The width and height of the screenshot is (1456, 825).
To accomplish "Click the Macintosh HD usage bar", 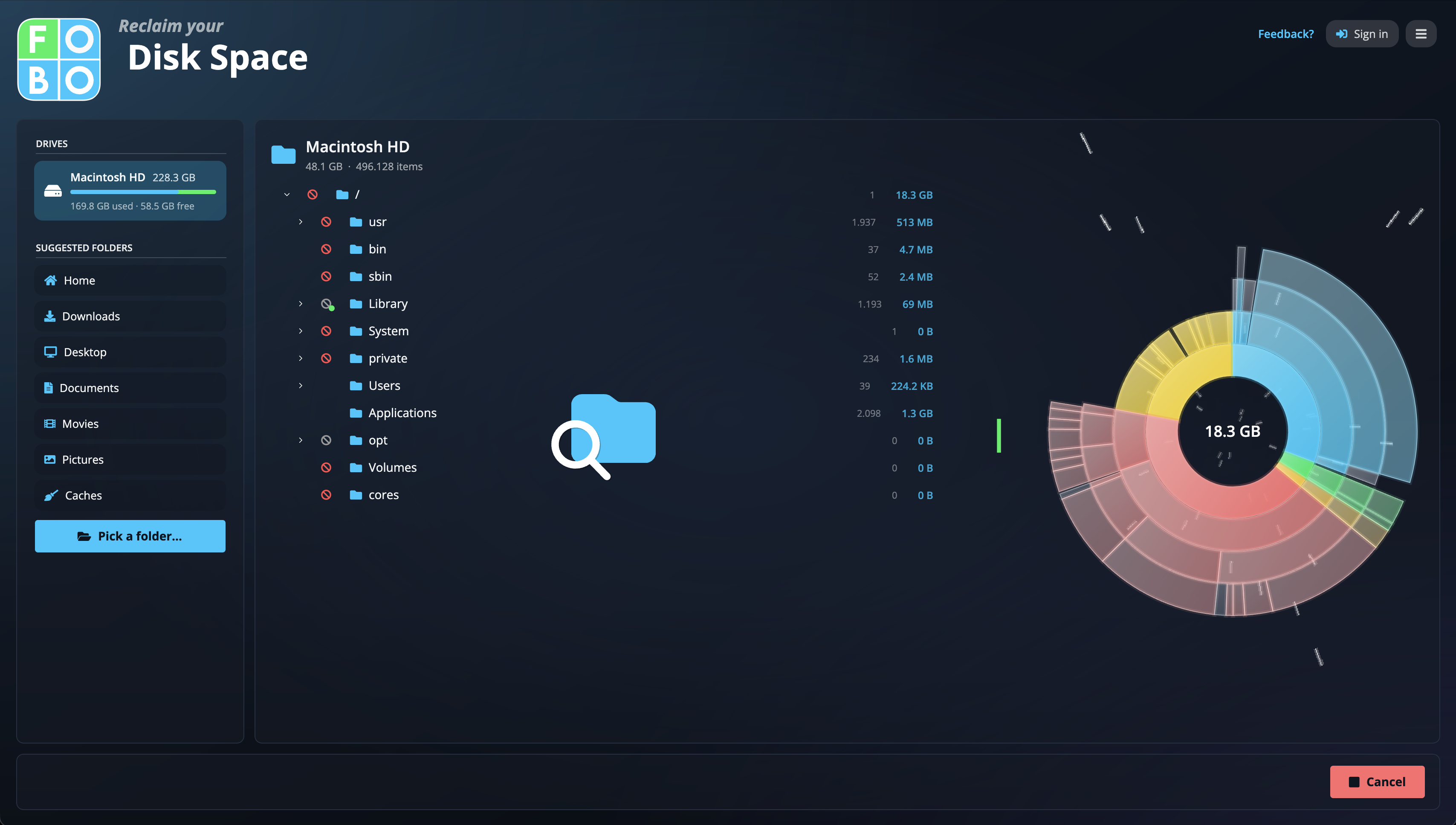I will click(143, 192).
